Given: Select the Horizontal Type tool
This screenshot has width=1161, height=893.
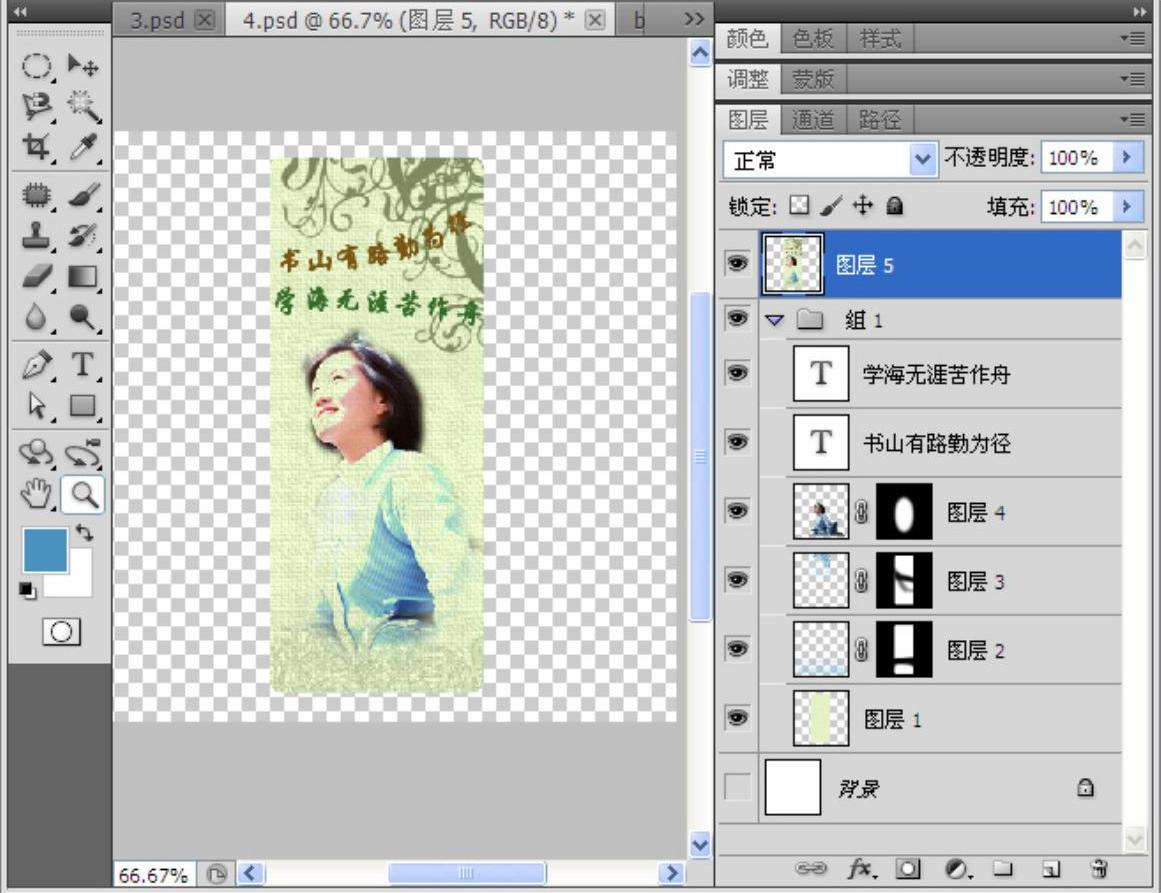Looking at the screenshot, I should point(83,365).
